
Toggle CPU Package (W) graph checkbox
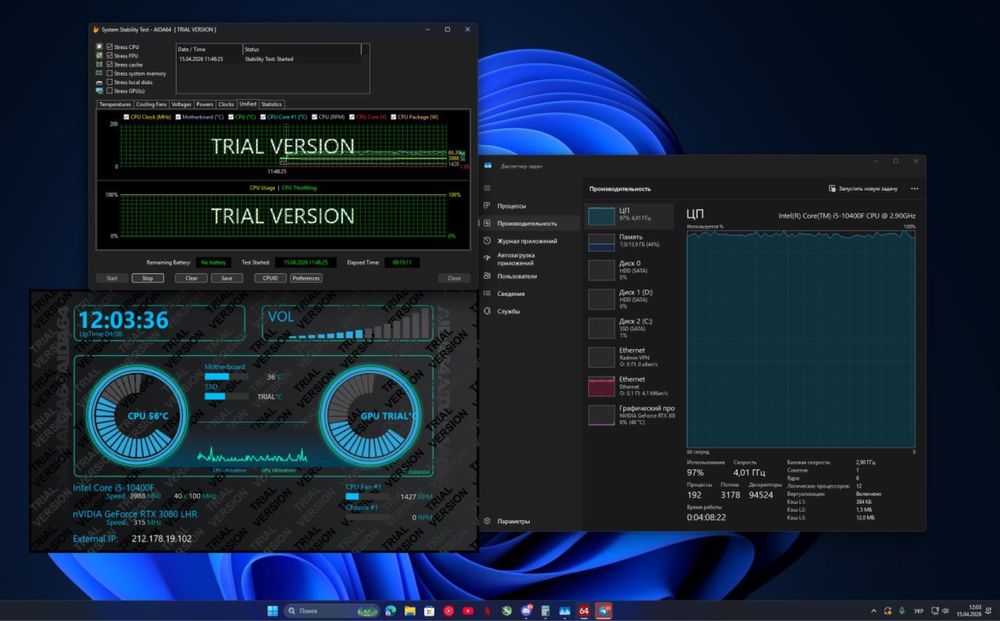click(x=393, y=117)
